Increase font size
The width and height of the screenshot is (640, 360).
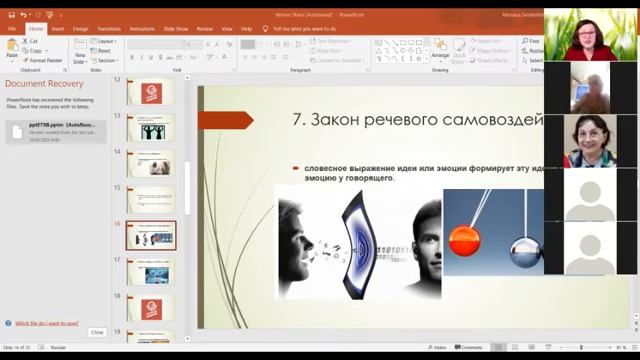pos(208,44)
